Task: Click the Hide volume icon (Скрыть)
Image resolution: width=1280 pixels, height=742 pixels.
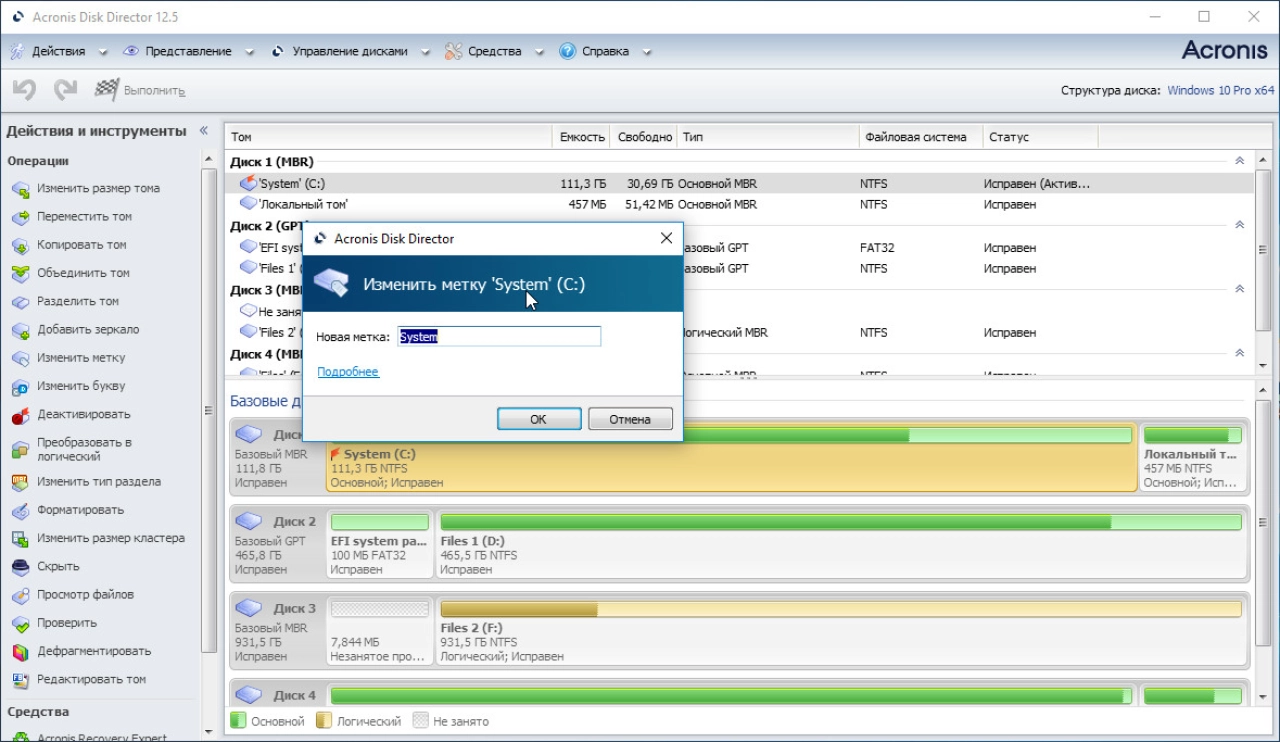Action: point(20,566)
